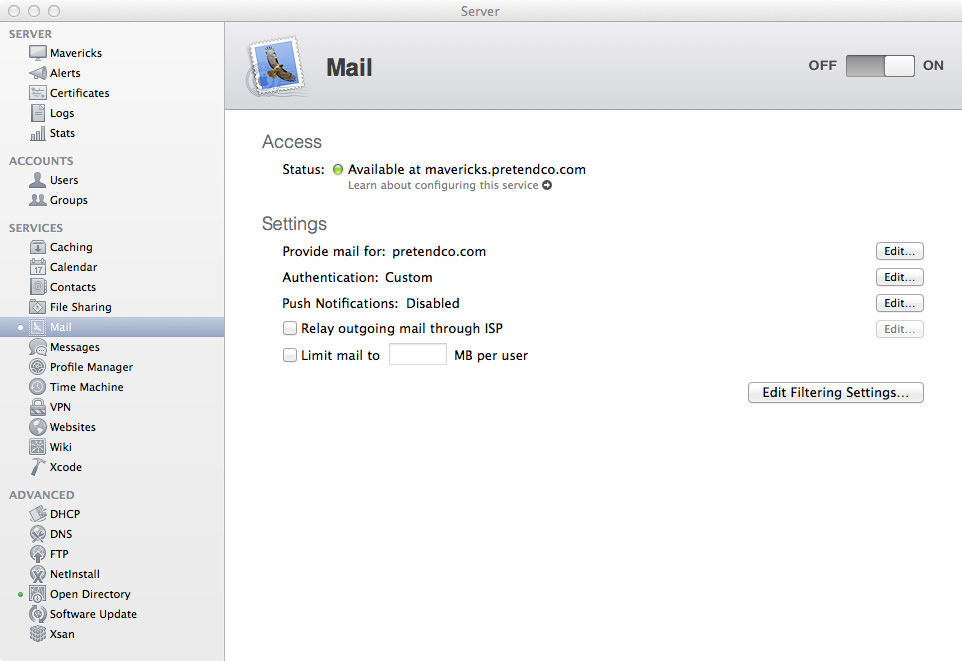The width and height of the screenshot is (962, 661).
Task: Select the Time Machine label
Action: (87, 387)
